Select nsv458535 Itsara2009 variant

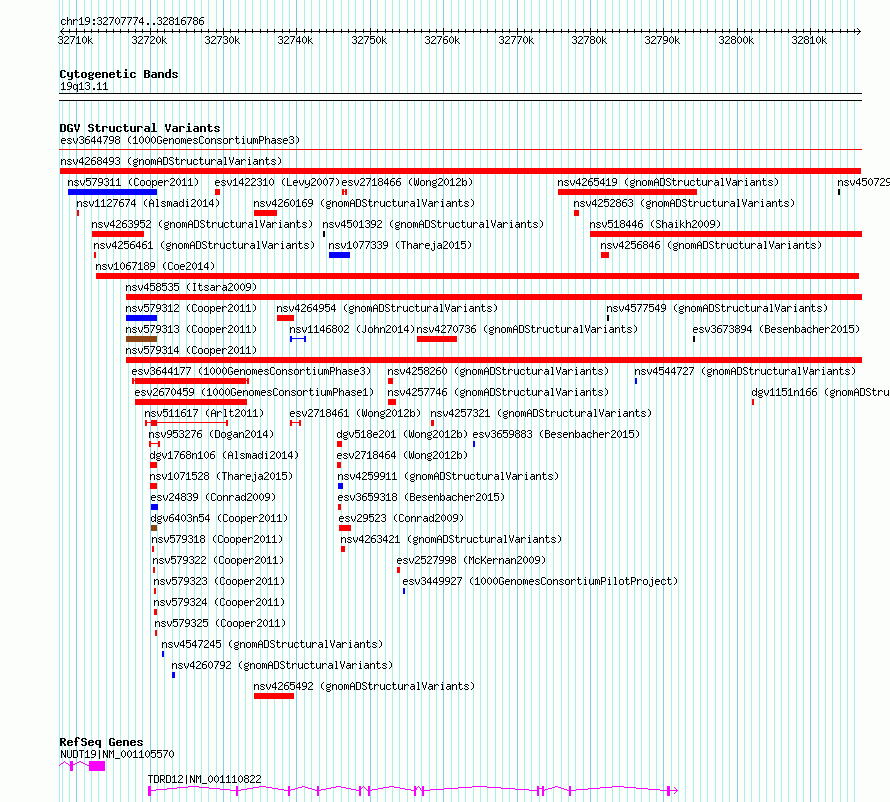191,287
